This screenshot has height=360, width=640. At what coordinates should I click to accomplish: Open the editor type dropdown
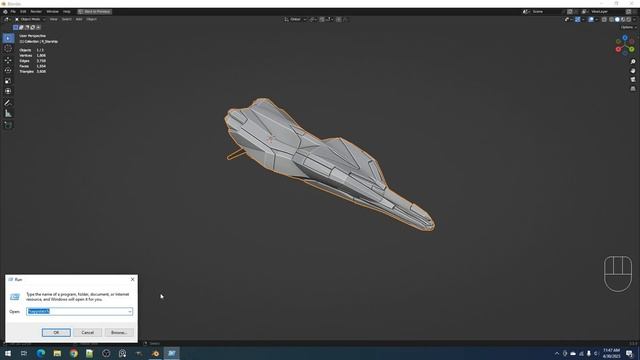(7, 19)
